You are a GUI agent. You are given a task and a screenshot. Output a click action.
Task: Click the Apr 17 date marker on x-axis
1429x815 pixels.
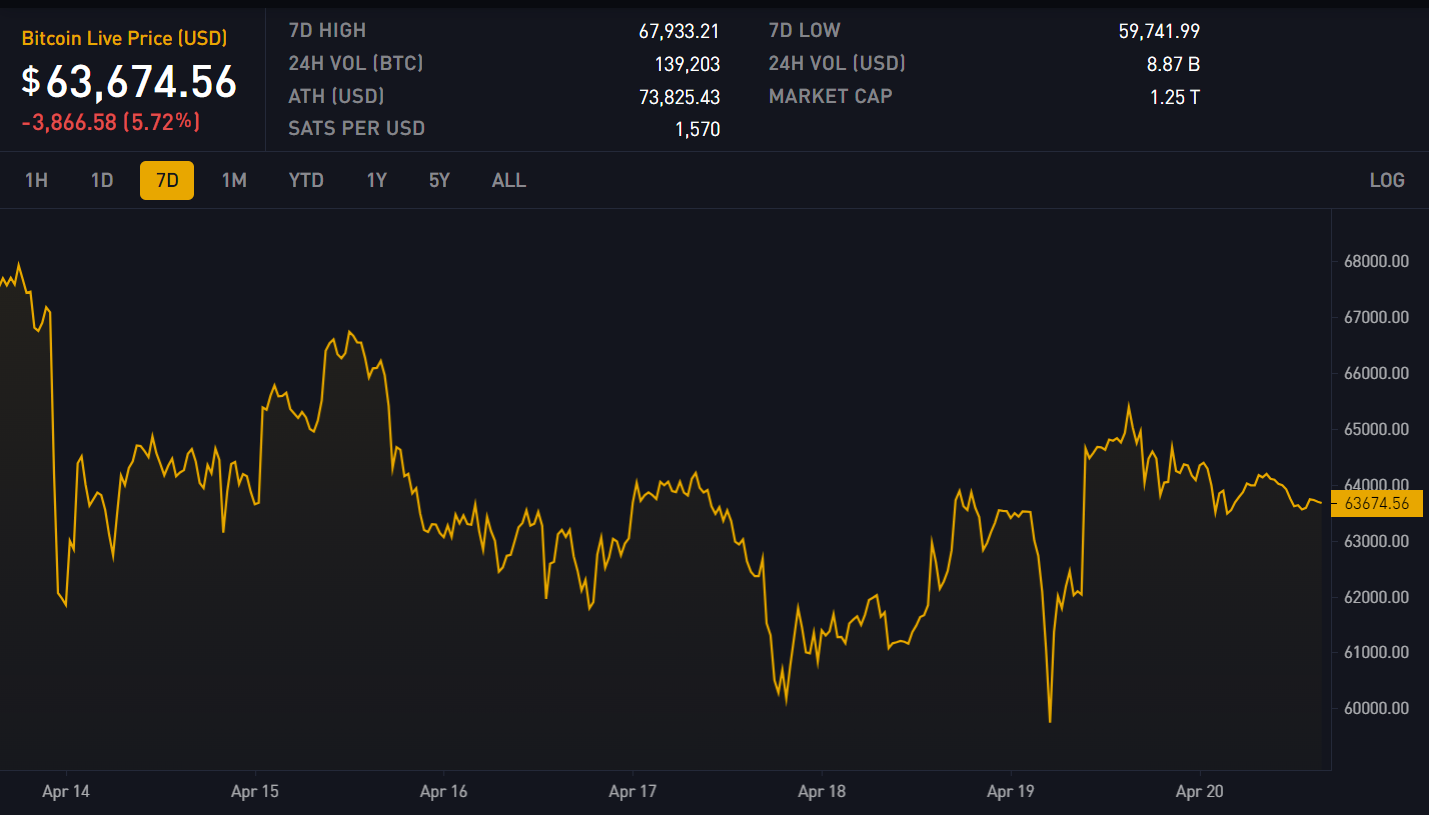(x=633, y=792)
